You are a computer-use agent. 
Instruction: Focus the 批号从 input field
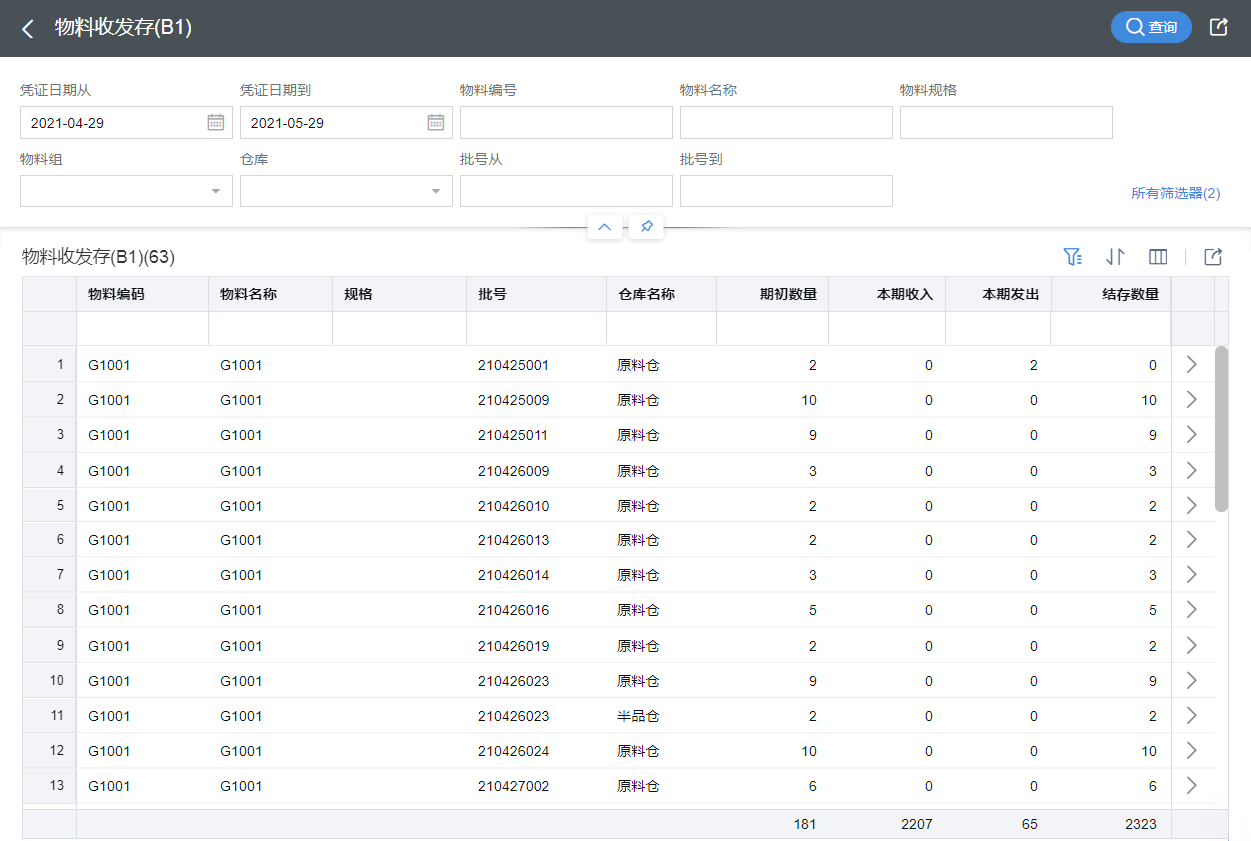tap(566, 191)
